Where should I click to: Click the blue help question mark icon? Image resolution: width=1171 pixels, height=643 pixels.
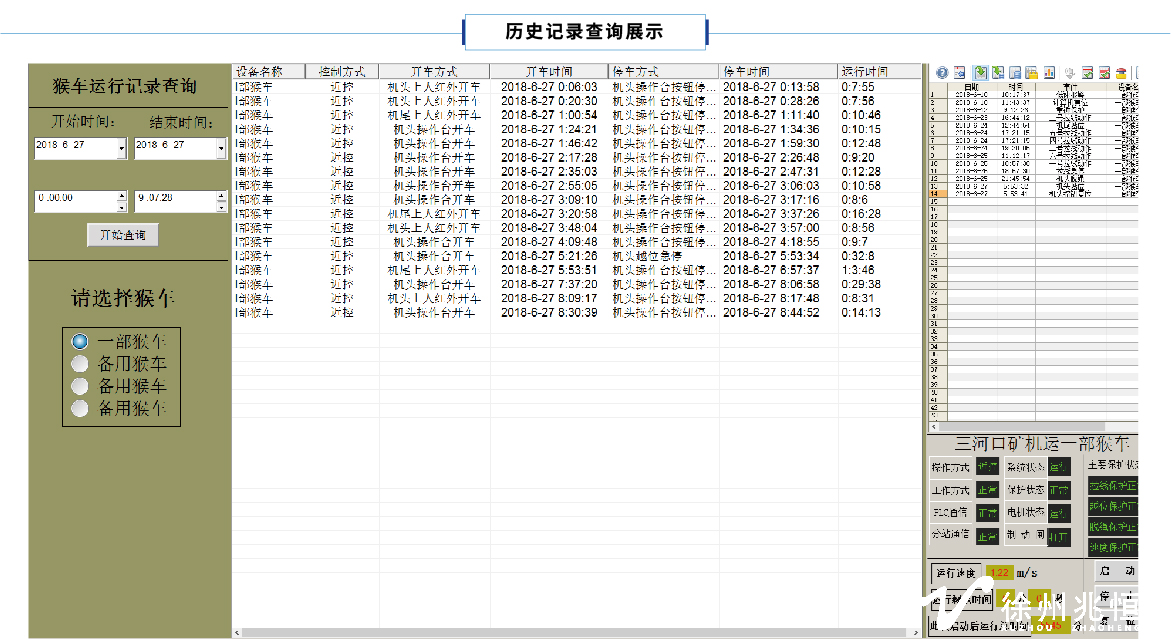click(x=942, y=73)
